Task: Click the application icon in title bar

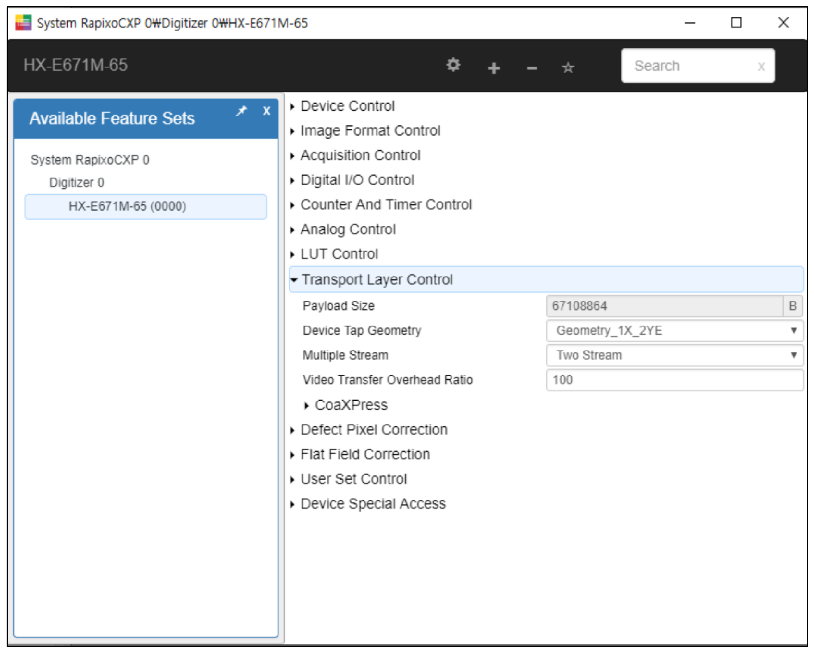Action: pos(23,23)
